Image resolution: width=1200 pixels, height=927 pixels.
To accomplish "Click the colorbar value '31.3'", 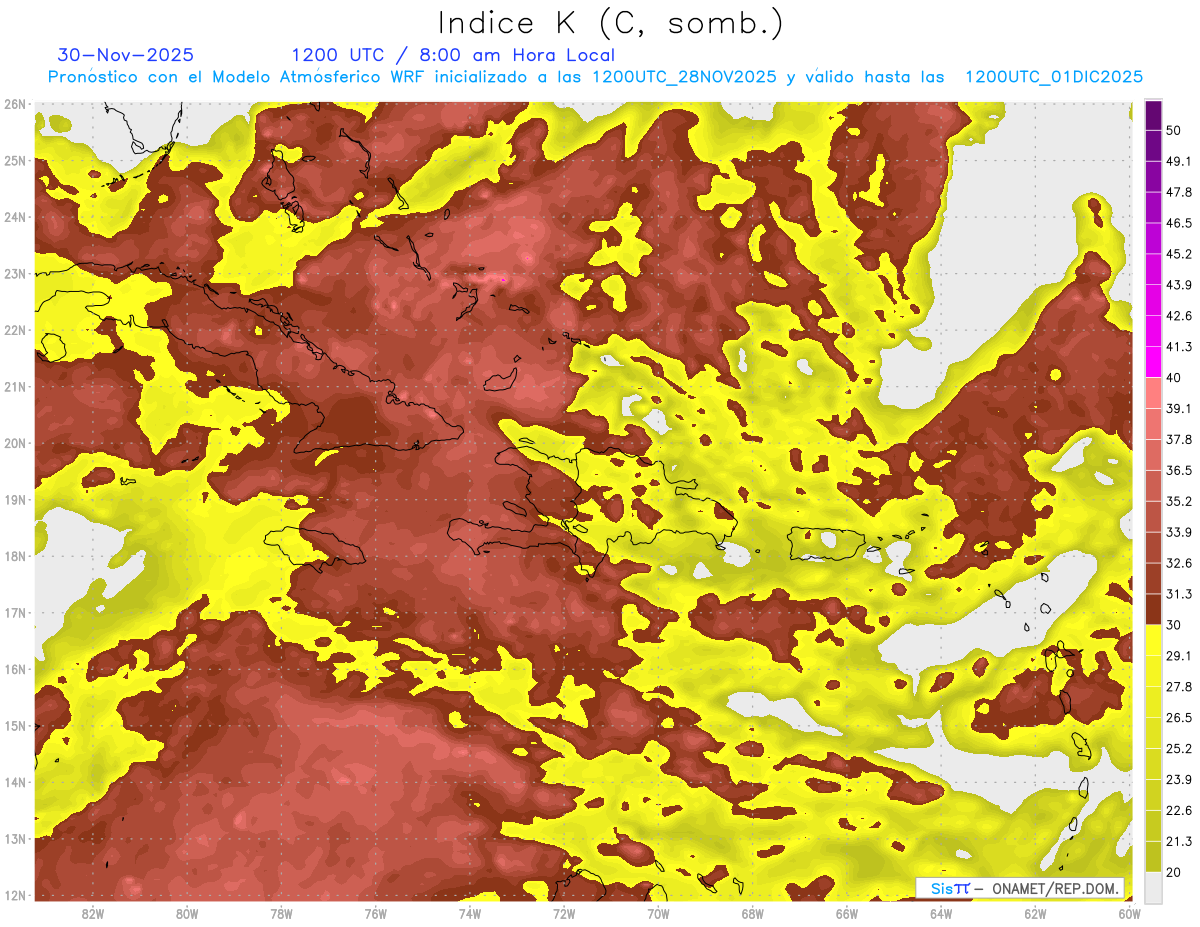I will tap(1179, 594).
